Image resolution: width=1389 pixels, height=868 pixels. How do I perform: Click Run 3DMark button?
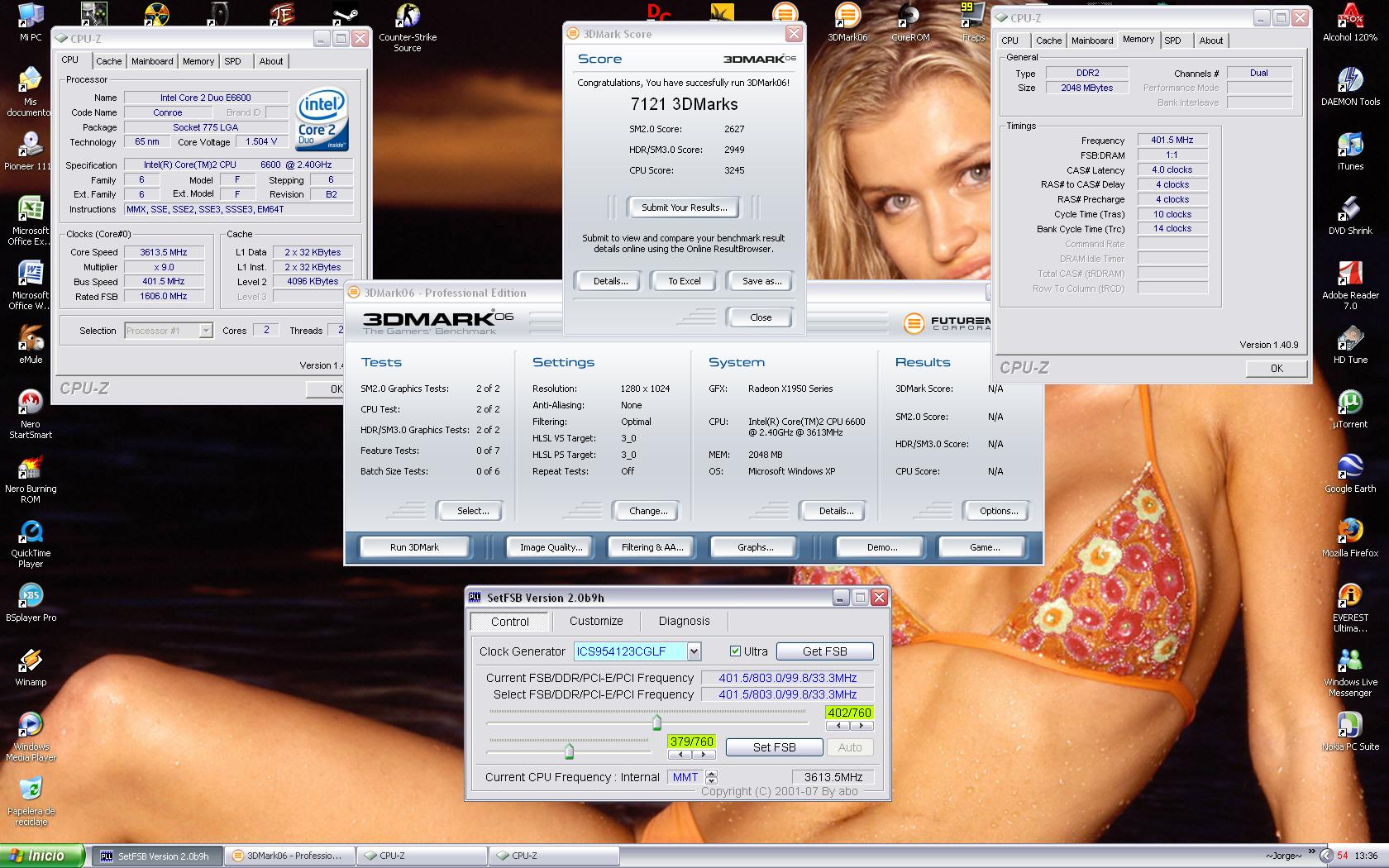click(415, 547)
